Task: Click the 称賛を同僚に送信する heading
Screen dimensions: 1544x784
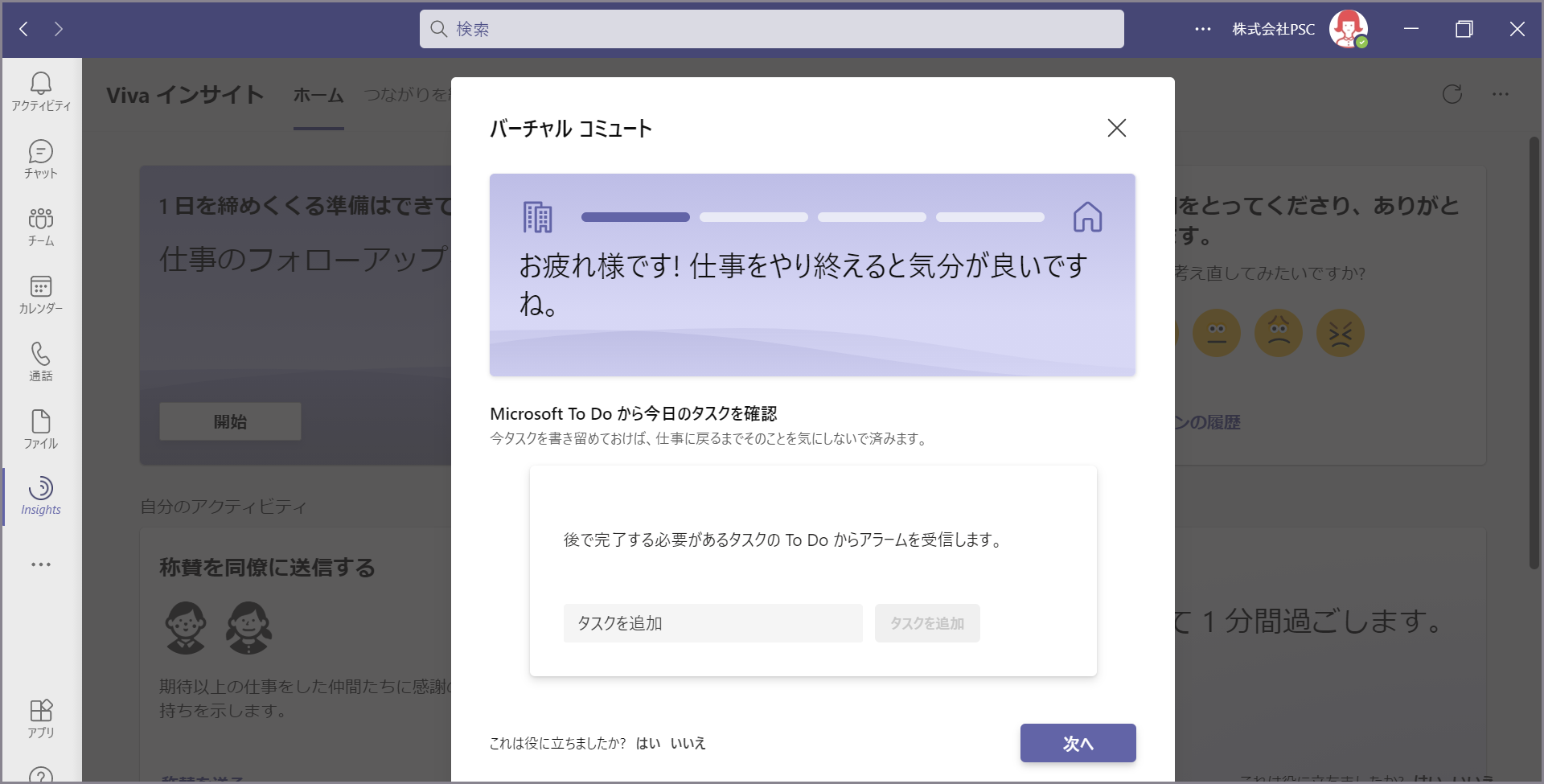Action: point(267,568)
